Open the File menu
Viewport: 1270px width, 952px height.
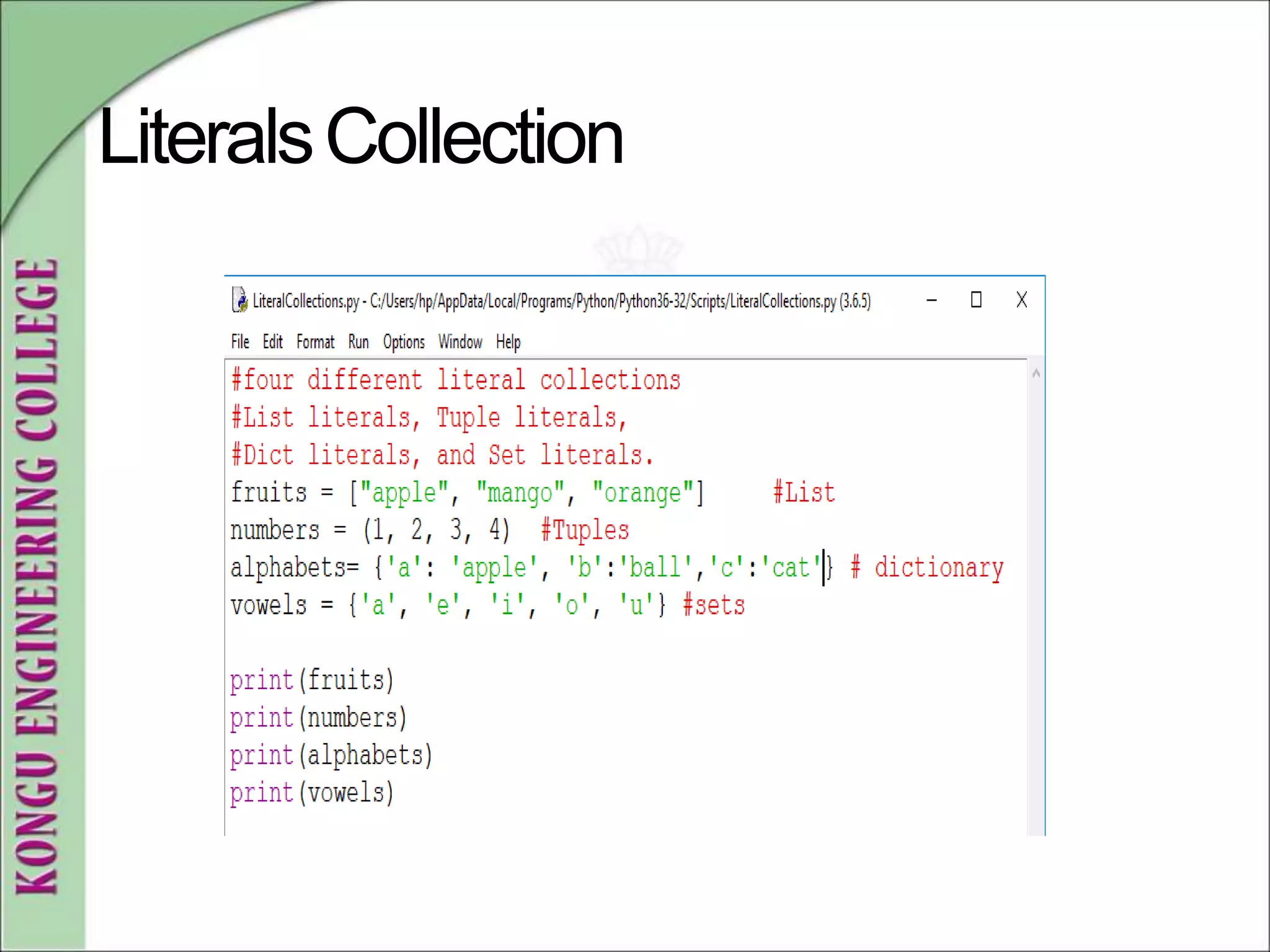(x=239, y=342)
